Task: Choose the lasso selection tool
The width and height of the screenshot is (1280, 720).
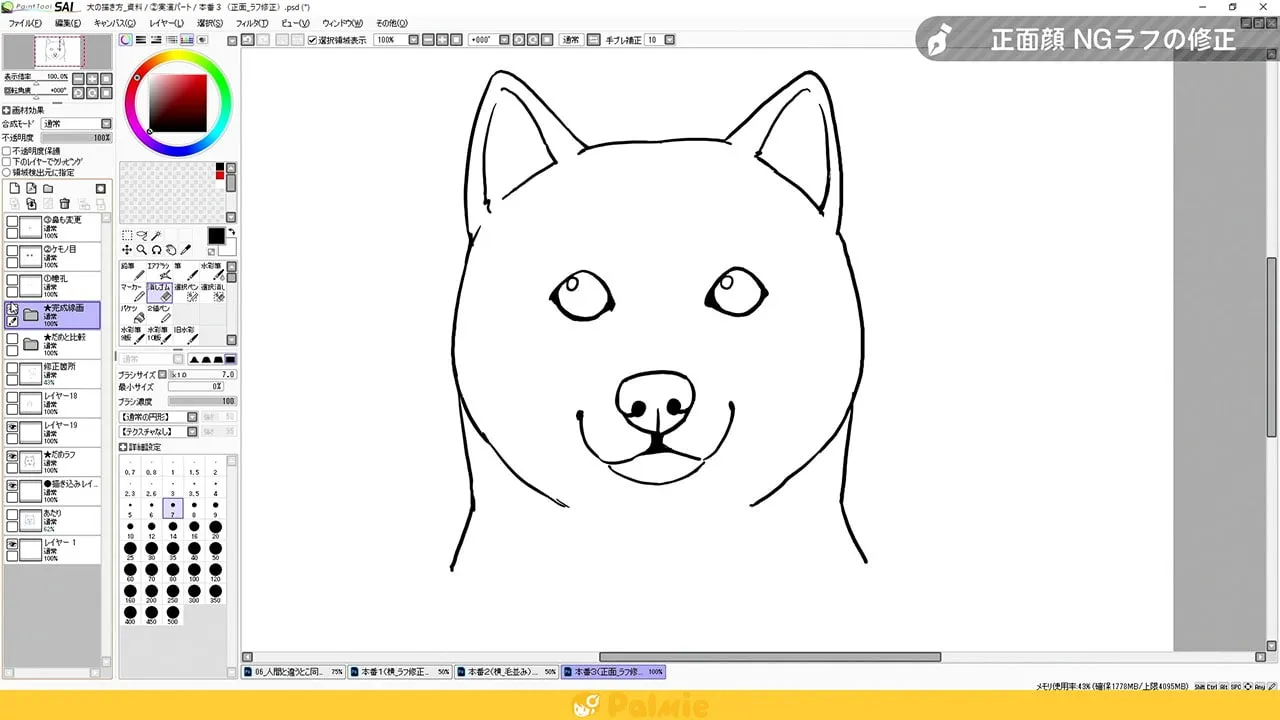Action: (140, 234)
